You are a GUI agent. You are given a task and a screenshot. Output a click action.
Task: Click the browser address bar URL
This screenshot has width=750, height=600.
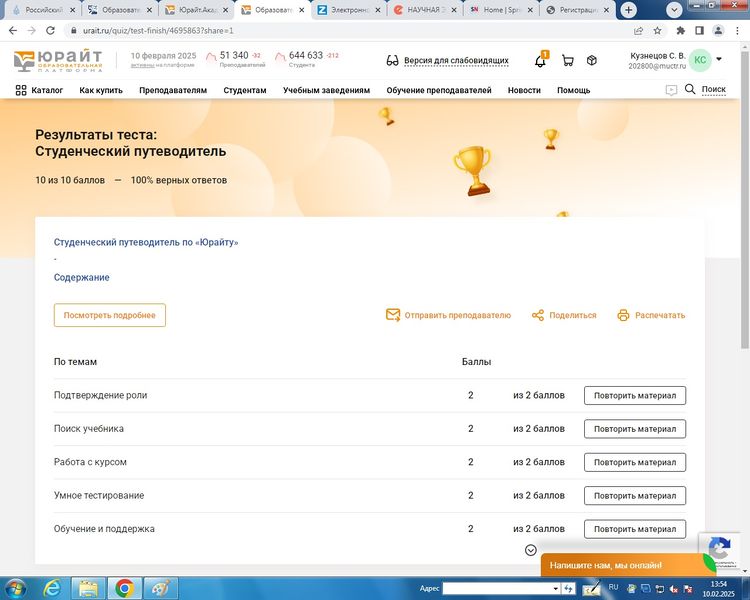(158, 31)
